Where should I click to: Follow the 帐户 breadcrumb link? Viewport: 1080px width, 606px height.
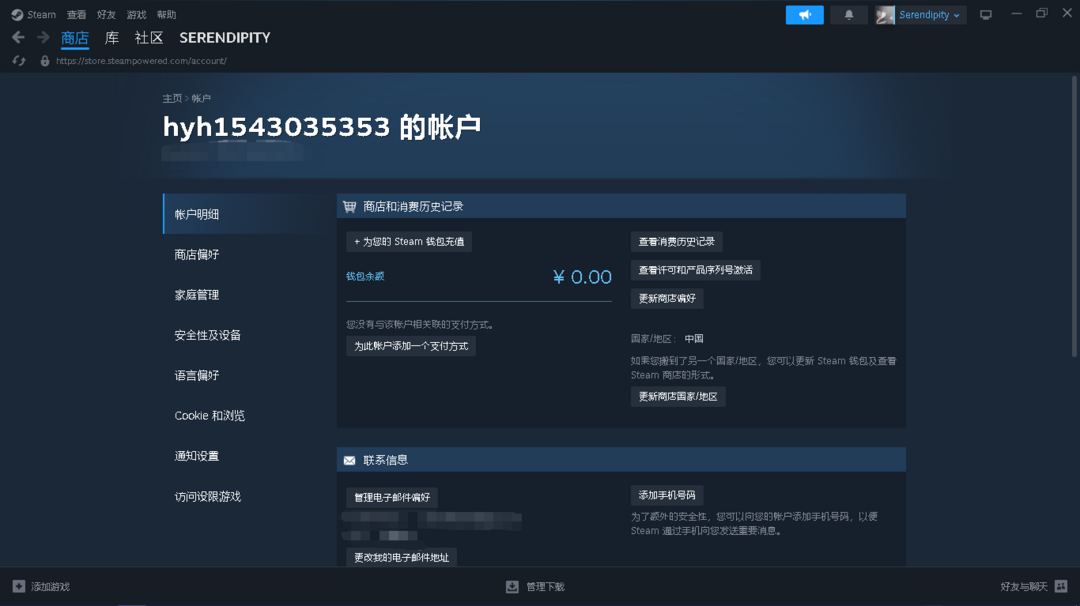[x=201, y=98]
